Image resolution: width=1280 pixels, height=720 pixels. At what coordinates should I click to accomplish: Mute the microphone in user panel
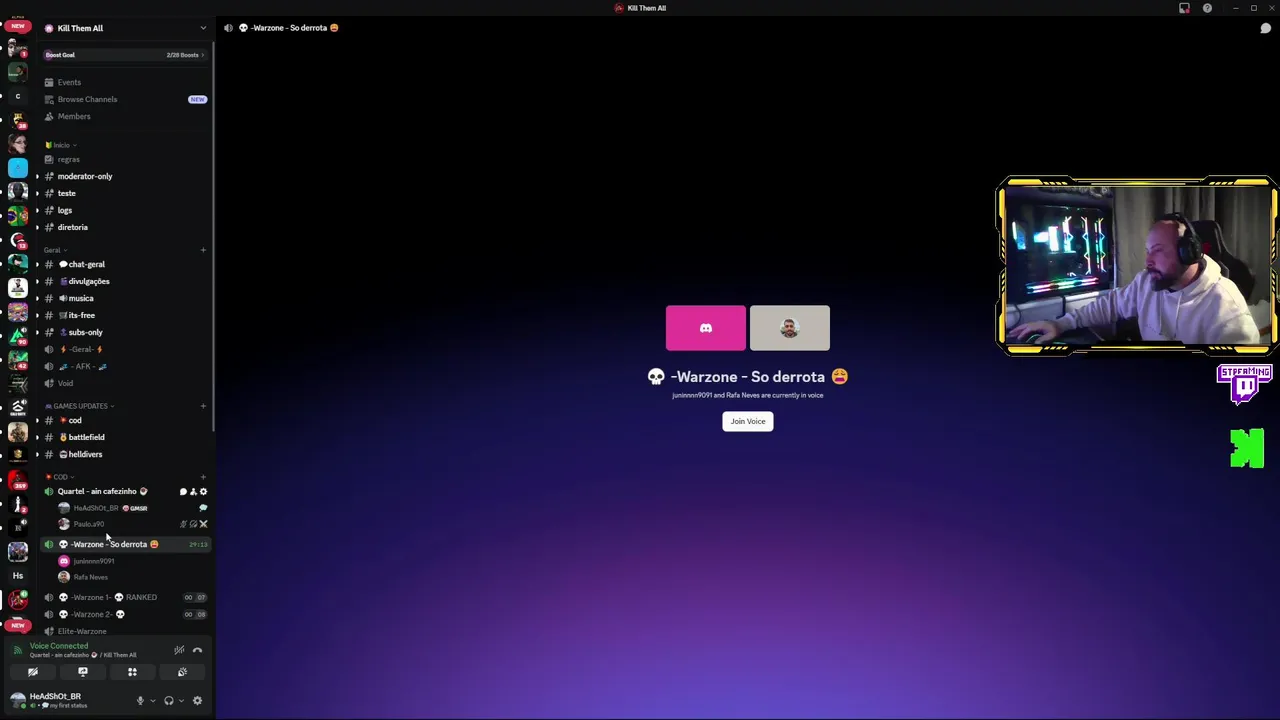click(x=140, y=701)
